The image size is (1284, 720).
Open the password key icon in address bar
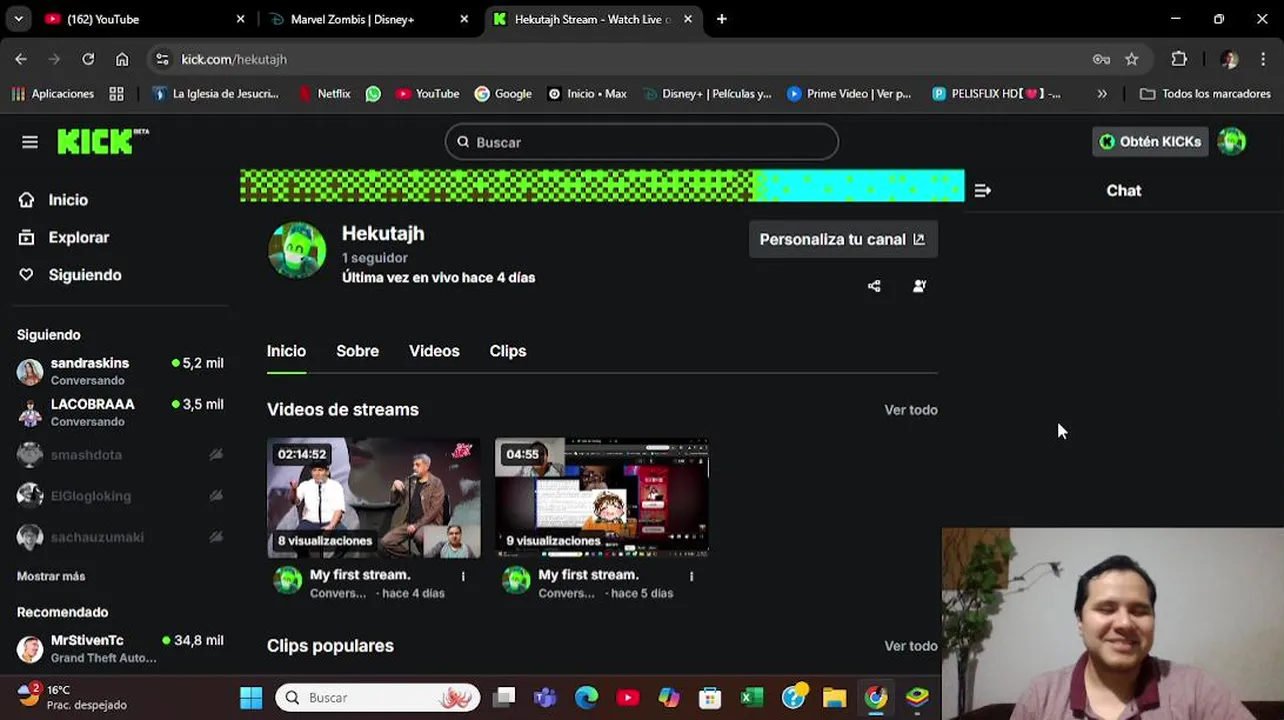(x=1101, y=59)
